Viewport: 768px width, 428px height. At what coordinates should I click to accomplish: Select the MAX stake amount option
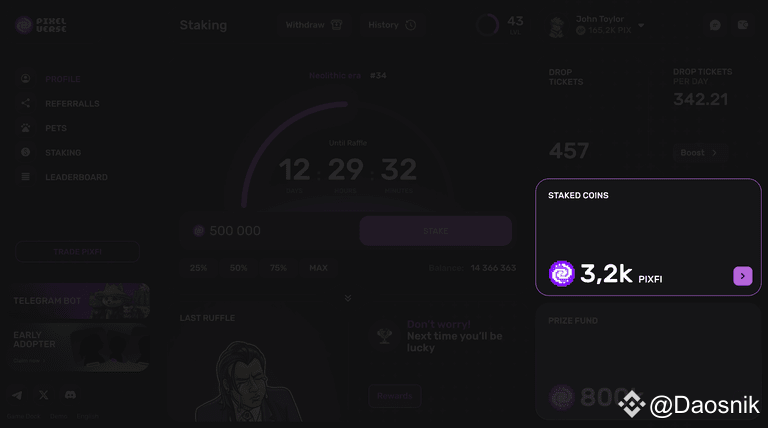[x=318, y=268]
